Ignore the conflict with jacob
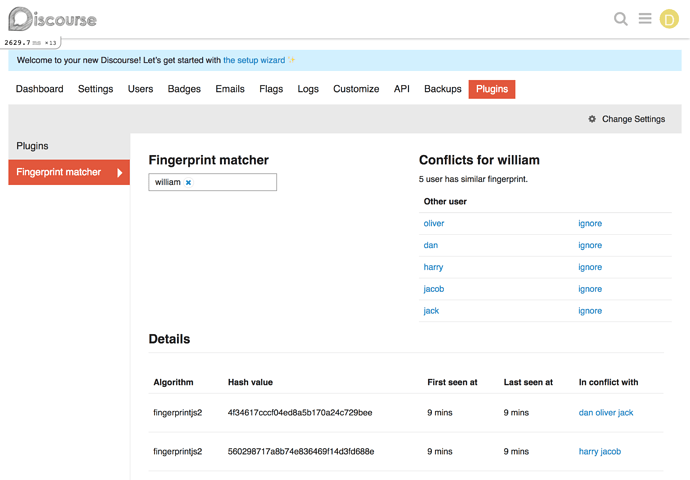Screen dimensions: 690x480 coord(590,289)
